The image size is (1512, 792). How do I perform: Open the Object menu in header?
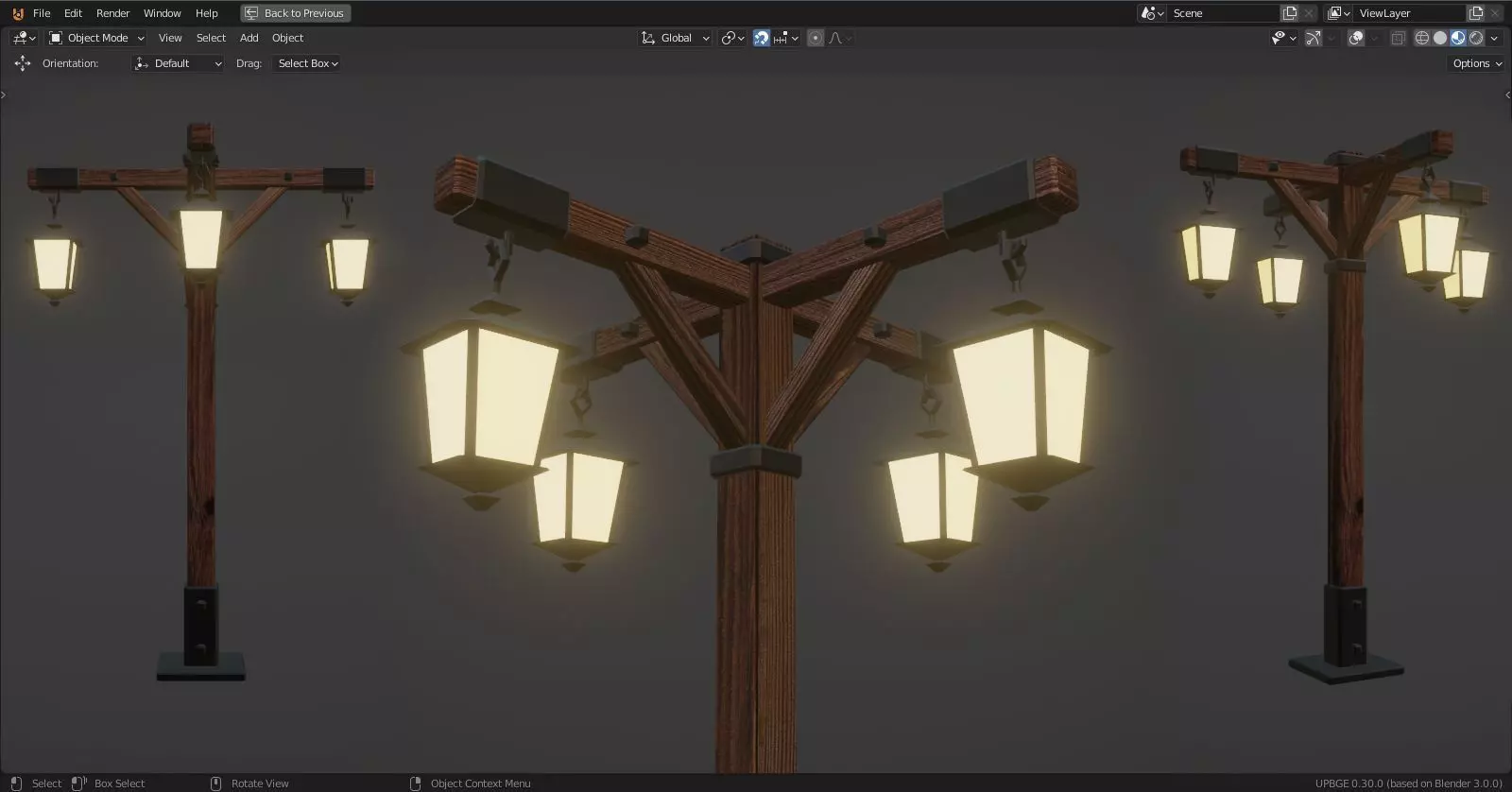click(x=287, y=38)
